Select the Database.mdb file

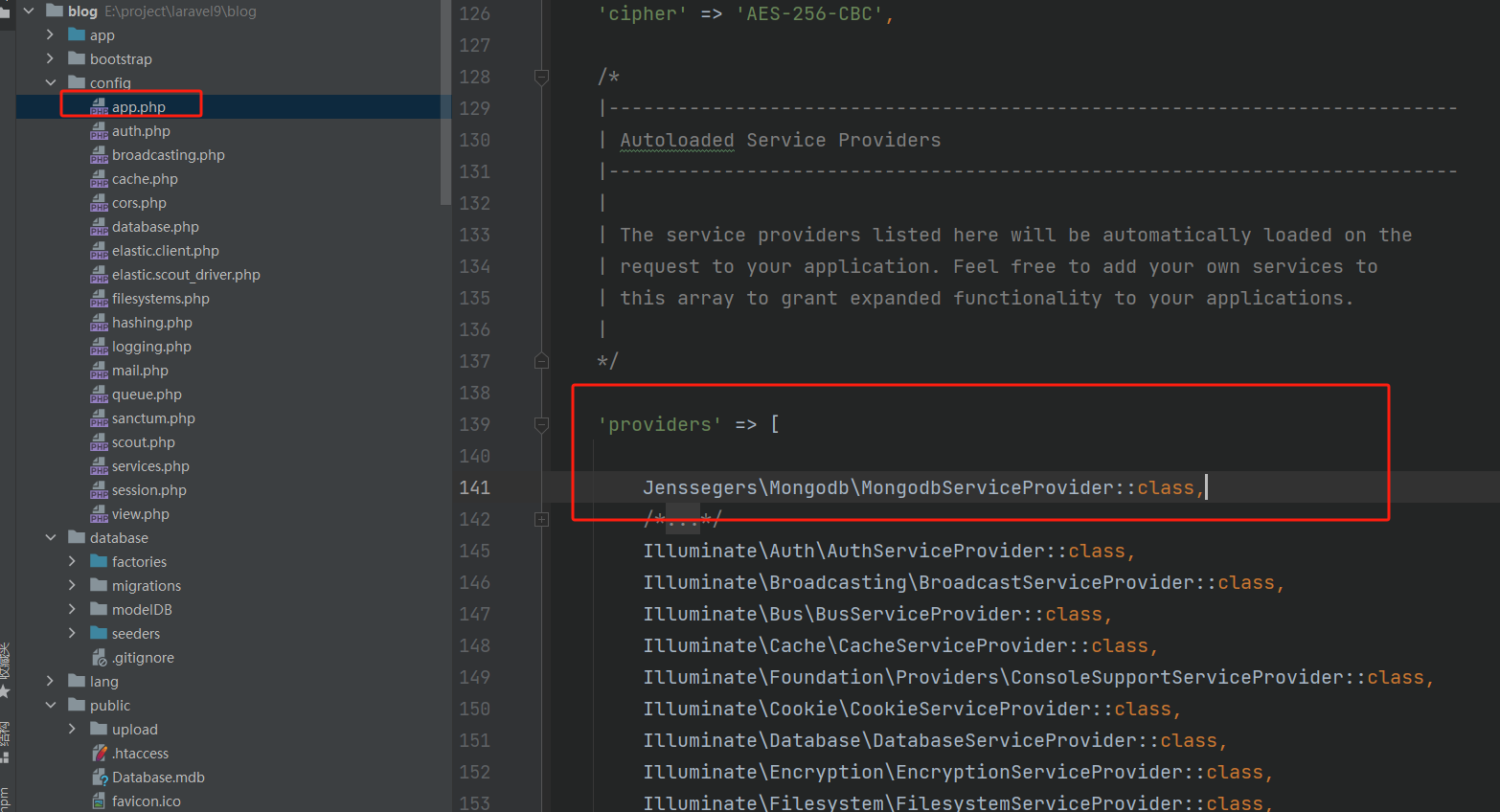(x=158, y=778)
